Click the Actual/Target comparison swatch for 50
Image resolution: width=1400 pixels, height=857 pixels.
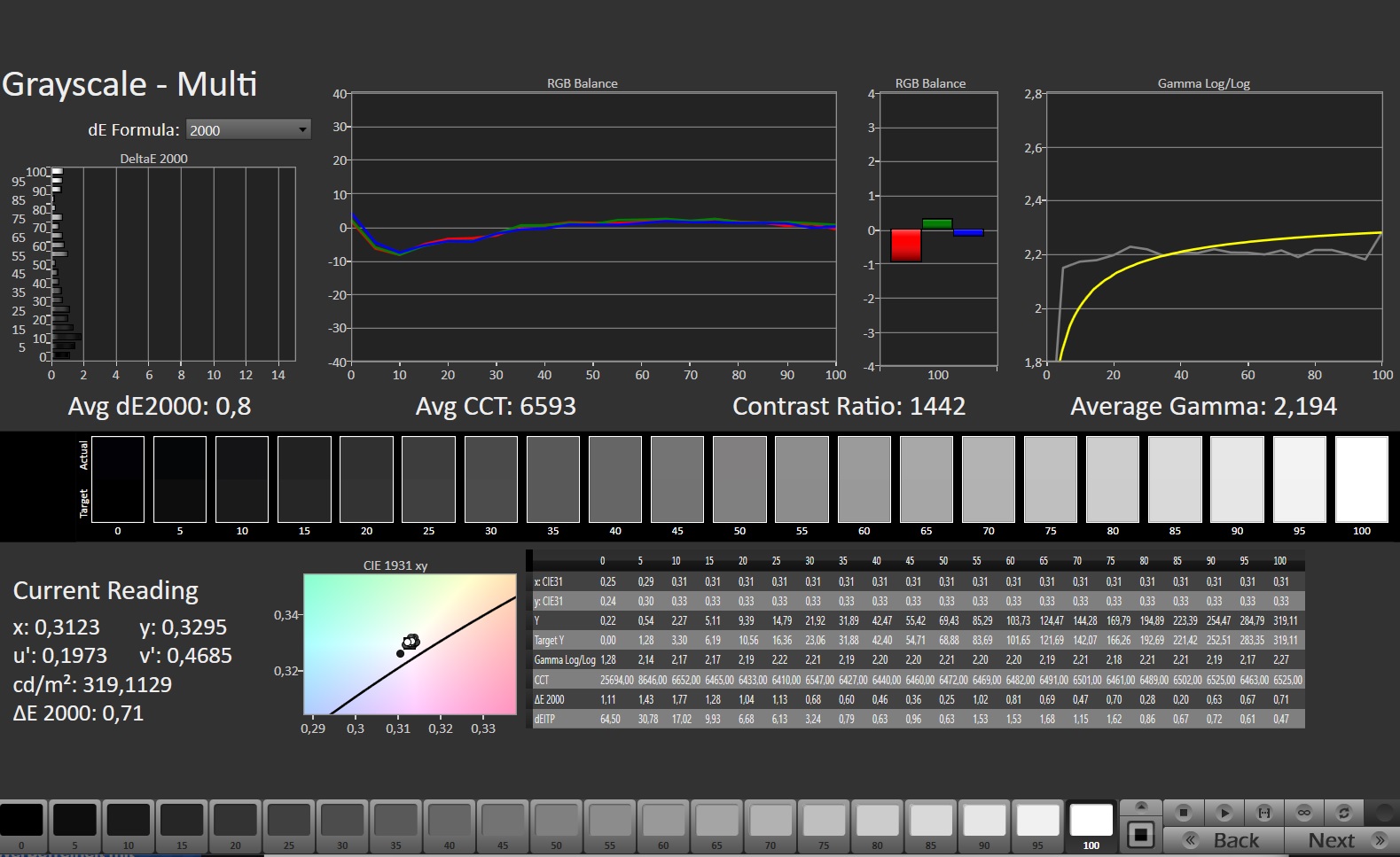(739, 479)
